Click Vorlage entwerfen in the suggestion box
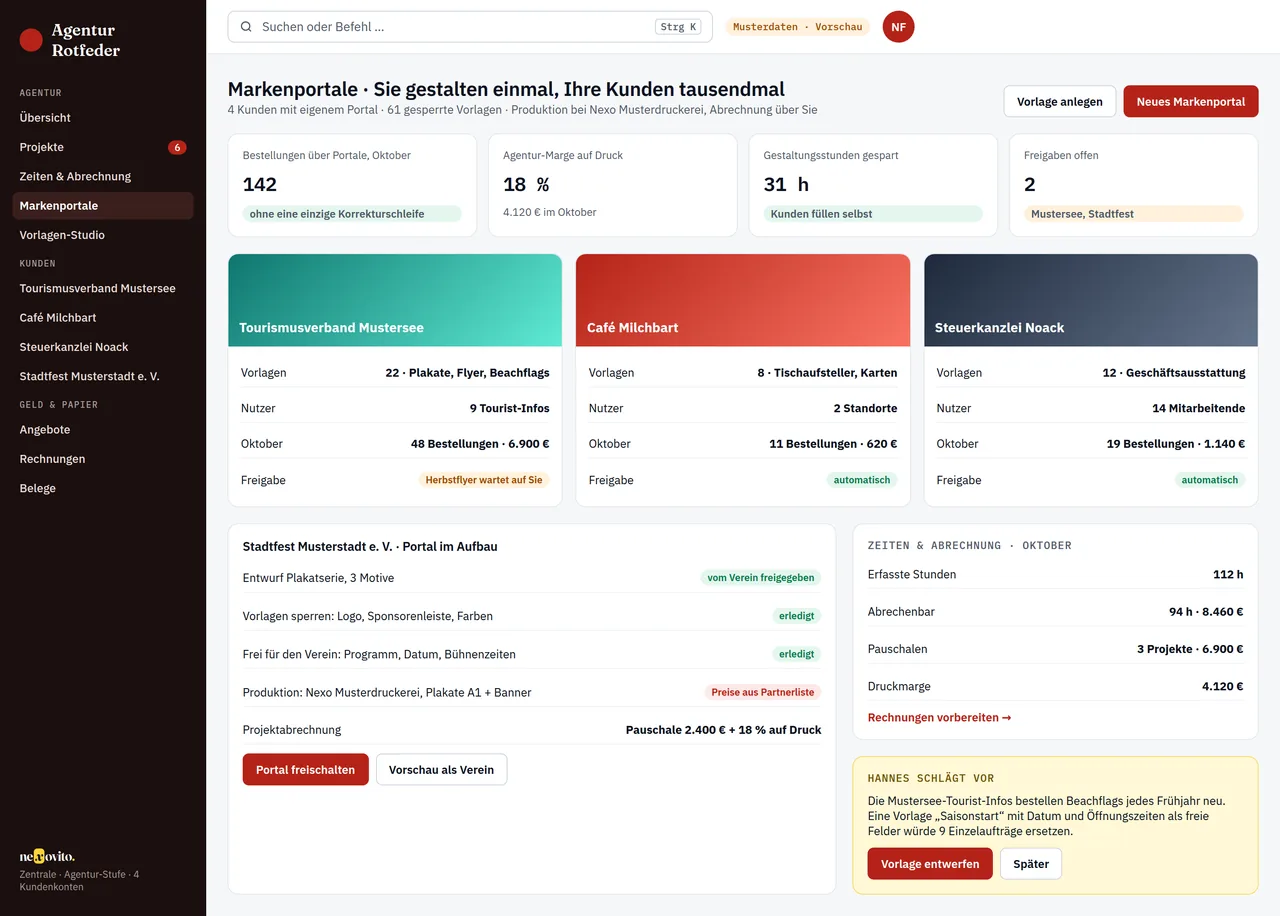This screenshot has height=916, width=1280. (x=930, y=864)
